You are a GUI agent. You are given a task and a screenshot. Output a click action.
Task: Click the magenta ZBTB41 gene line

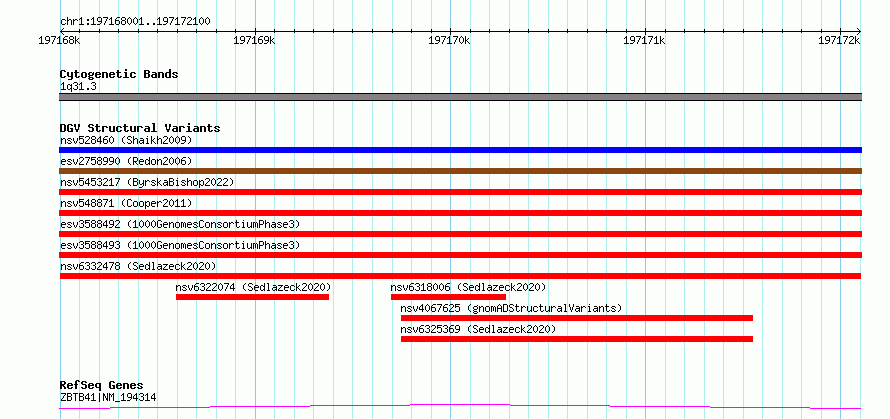460,407
